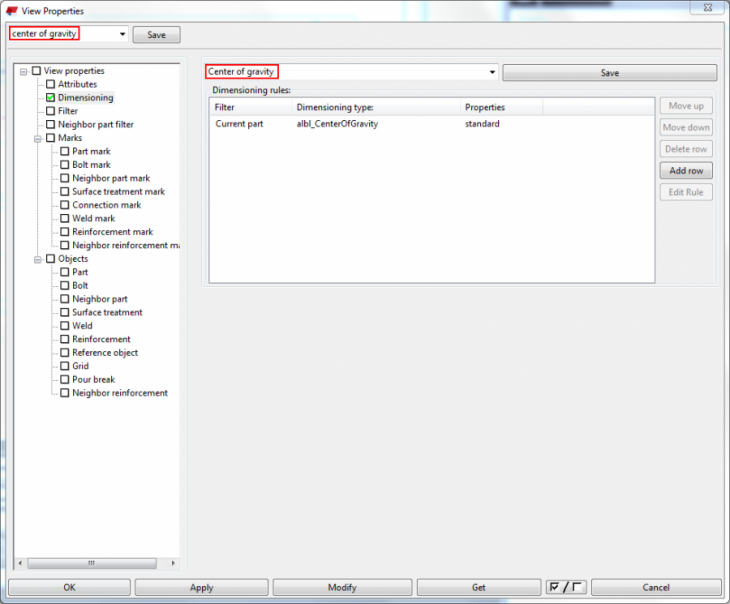
Task: Select the Dimensioning tree item
Action: [x=86, y=98]
